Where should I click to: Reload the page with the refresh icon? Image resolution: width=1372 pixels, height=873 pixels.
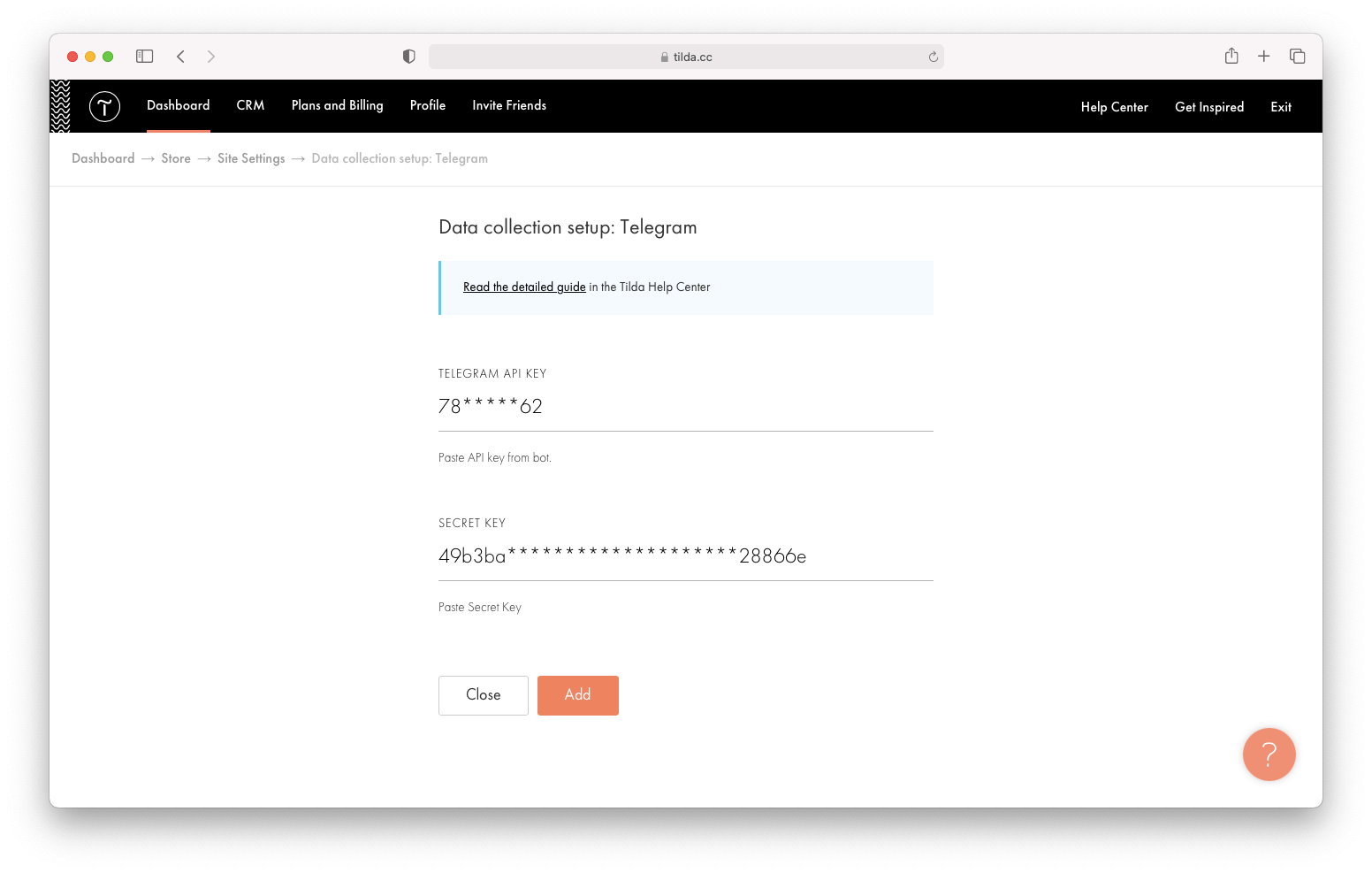(x=933, y=57)
